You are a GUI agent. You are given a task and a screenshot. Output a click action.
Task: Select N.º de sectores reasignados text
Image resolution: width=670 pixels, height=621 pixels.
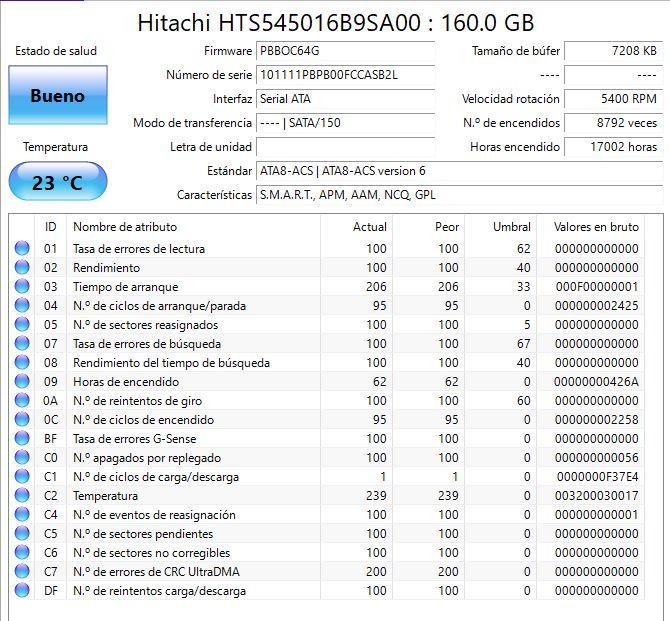(x=146, y=325)
